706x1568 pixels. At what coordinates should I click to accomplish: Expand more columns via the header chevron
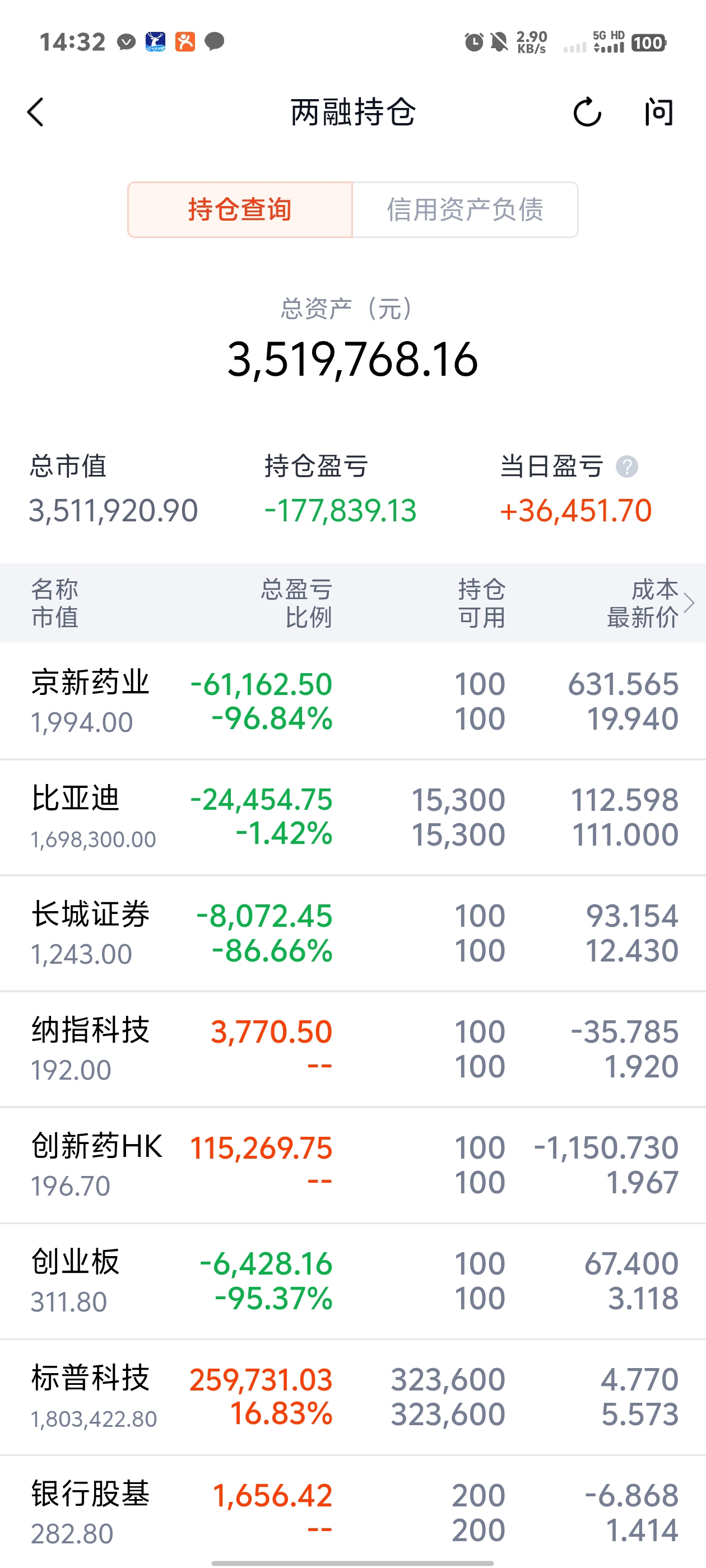[689, 603]
